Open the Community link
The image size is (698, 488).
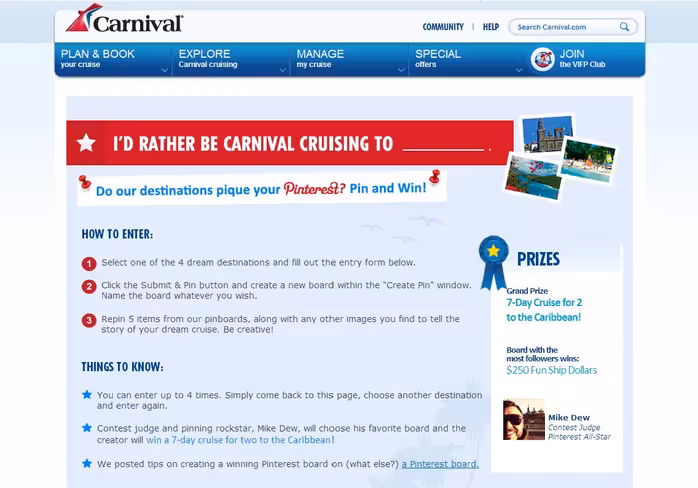[x=443, y=27]
